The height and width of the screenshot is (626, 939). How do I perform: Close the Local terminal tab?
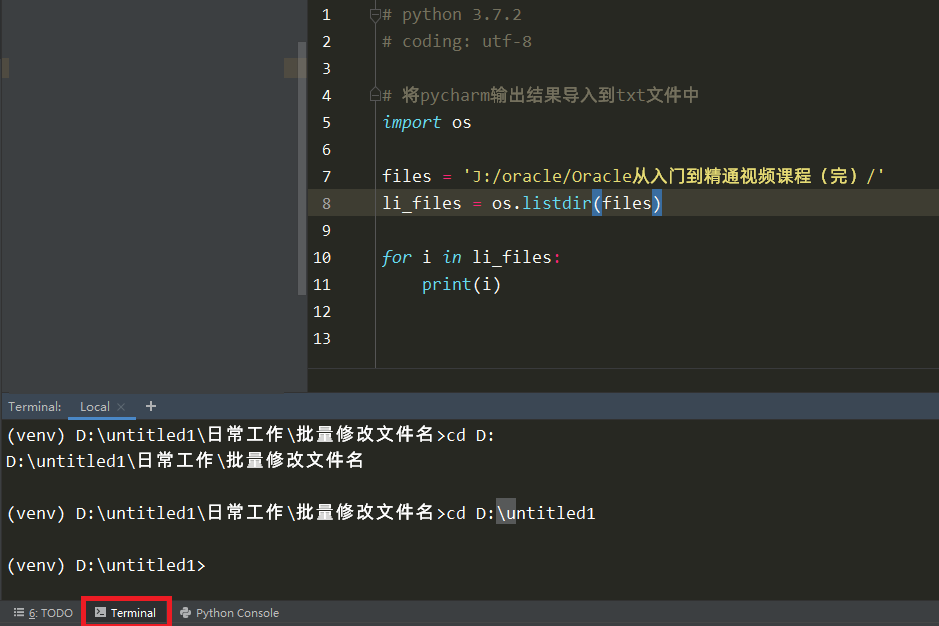pos(122,407)
